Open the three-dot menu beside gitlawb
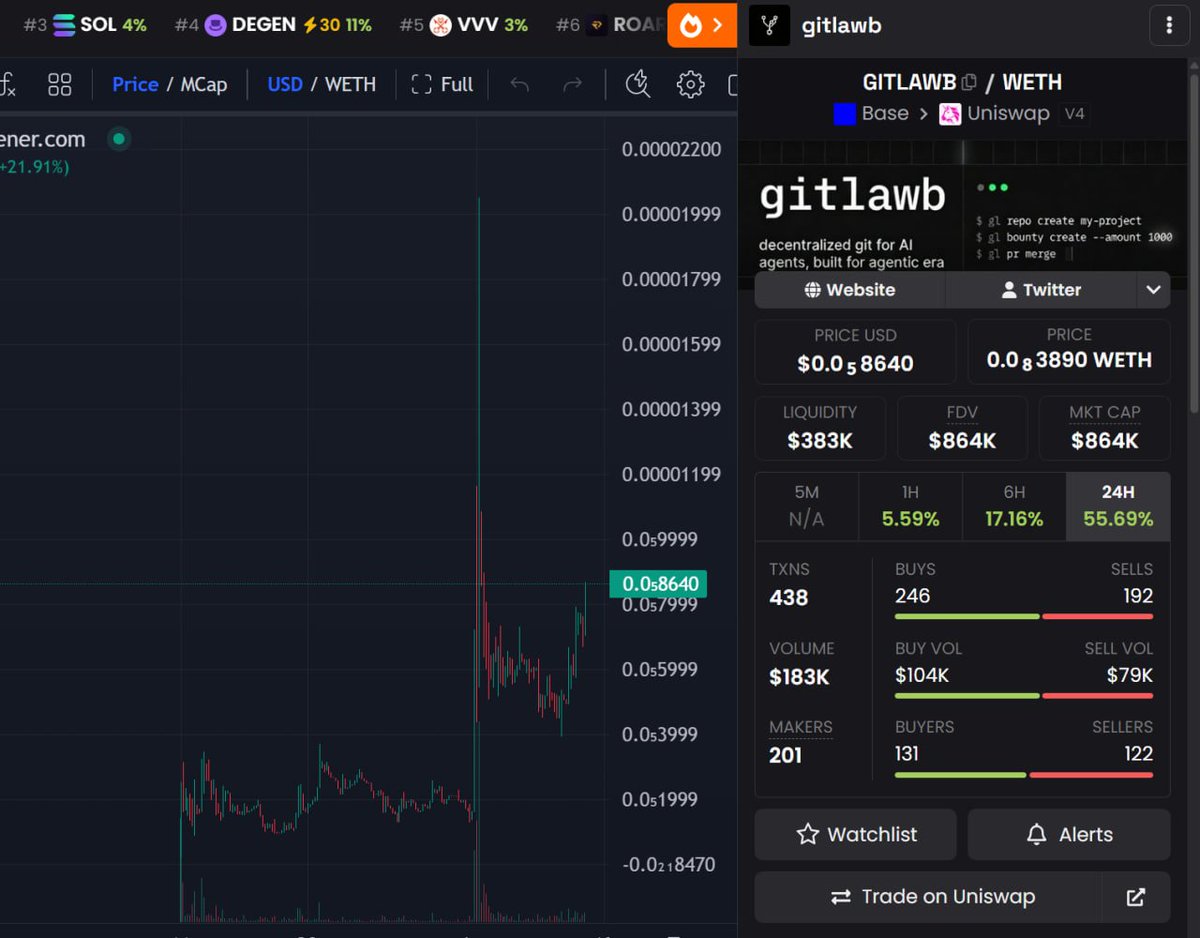Screen dimensions: 1200x938 point(1169,26)
